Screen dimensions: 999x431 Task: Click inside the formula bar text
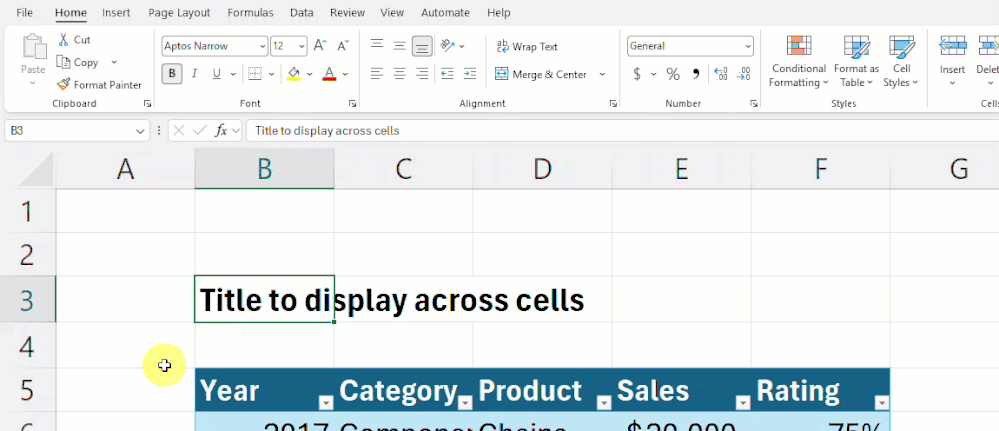point(327,131)
